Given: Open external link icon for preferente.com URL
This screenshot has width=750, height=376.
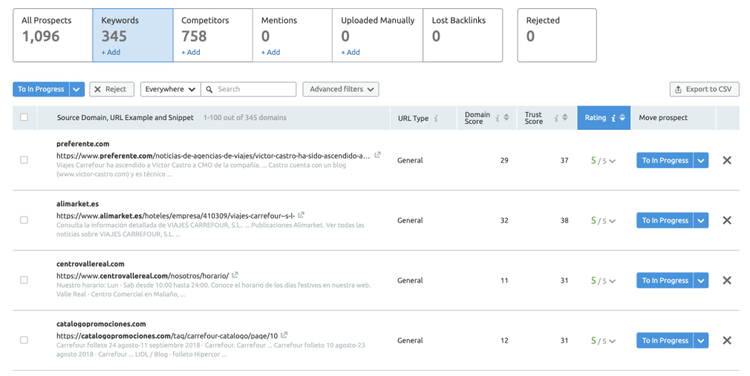Looking at the screenshot, I should [x=377, y=155].
